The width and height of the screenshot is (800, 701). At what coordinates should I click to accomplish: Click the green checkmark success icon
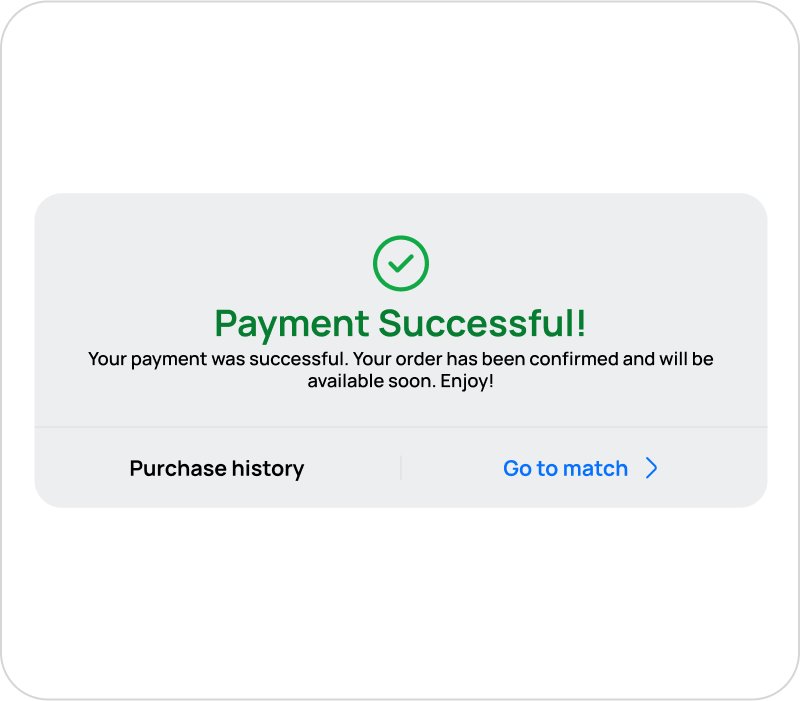400,263
